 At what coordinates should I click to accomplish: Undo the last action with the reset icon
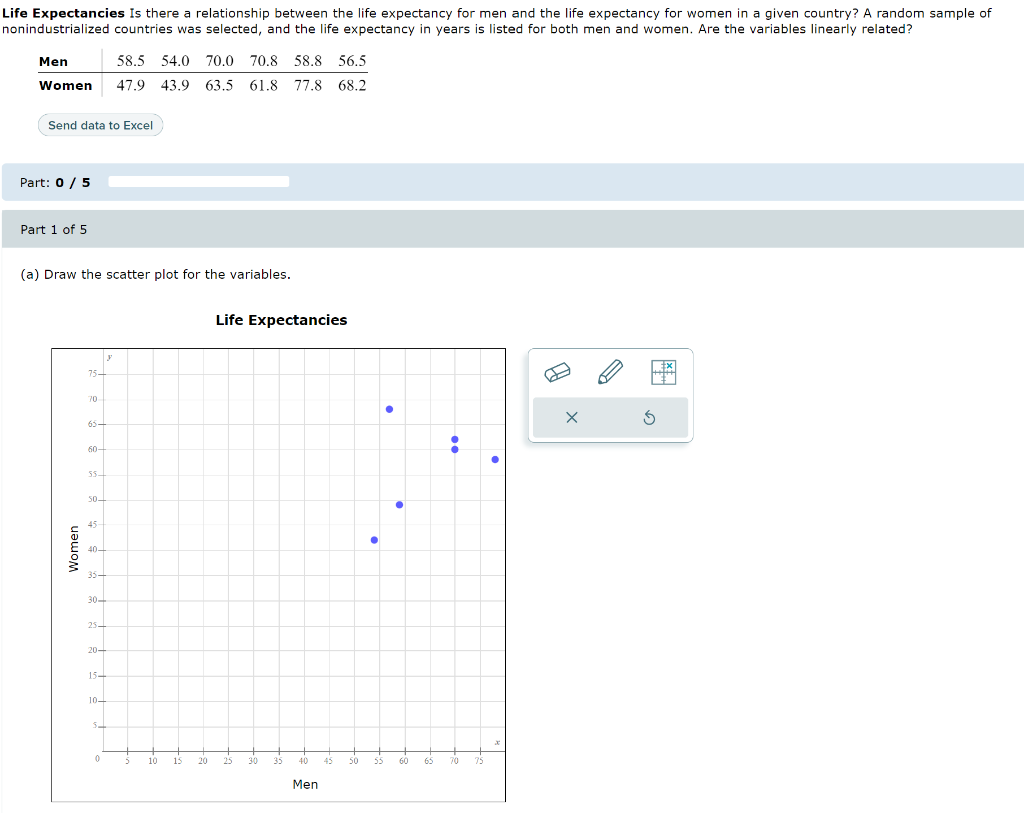coord(649,417)
